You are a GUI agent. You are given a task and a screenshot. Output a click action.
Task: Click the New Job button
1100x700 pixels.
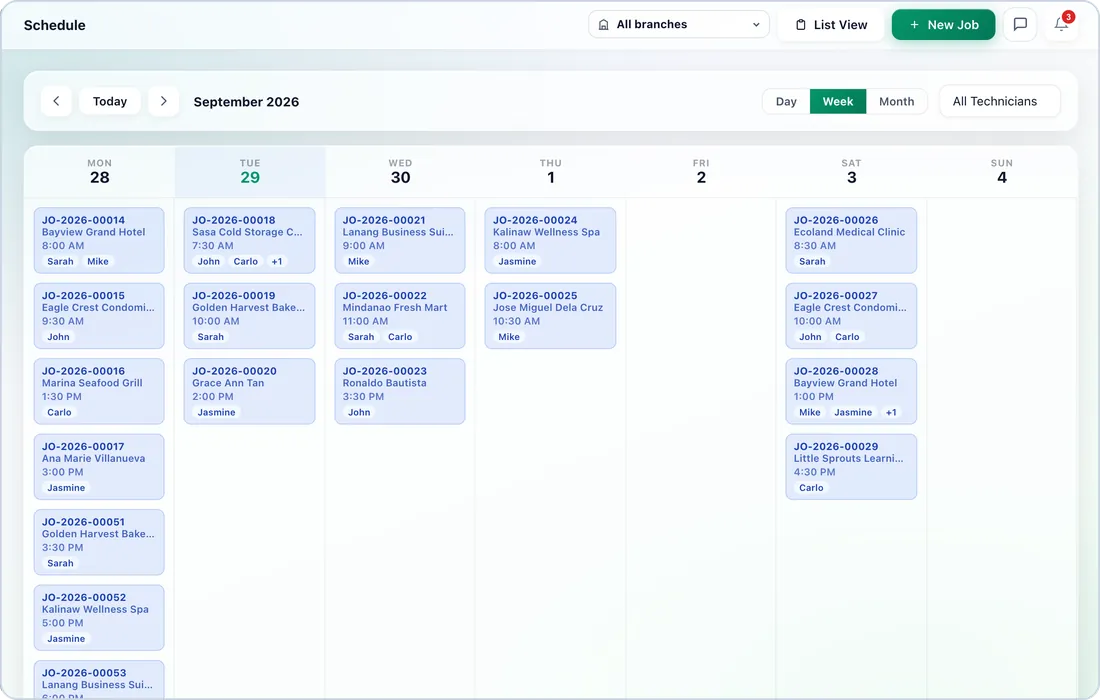click(x=944, y=25)
